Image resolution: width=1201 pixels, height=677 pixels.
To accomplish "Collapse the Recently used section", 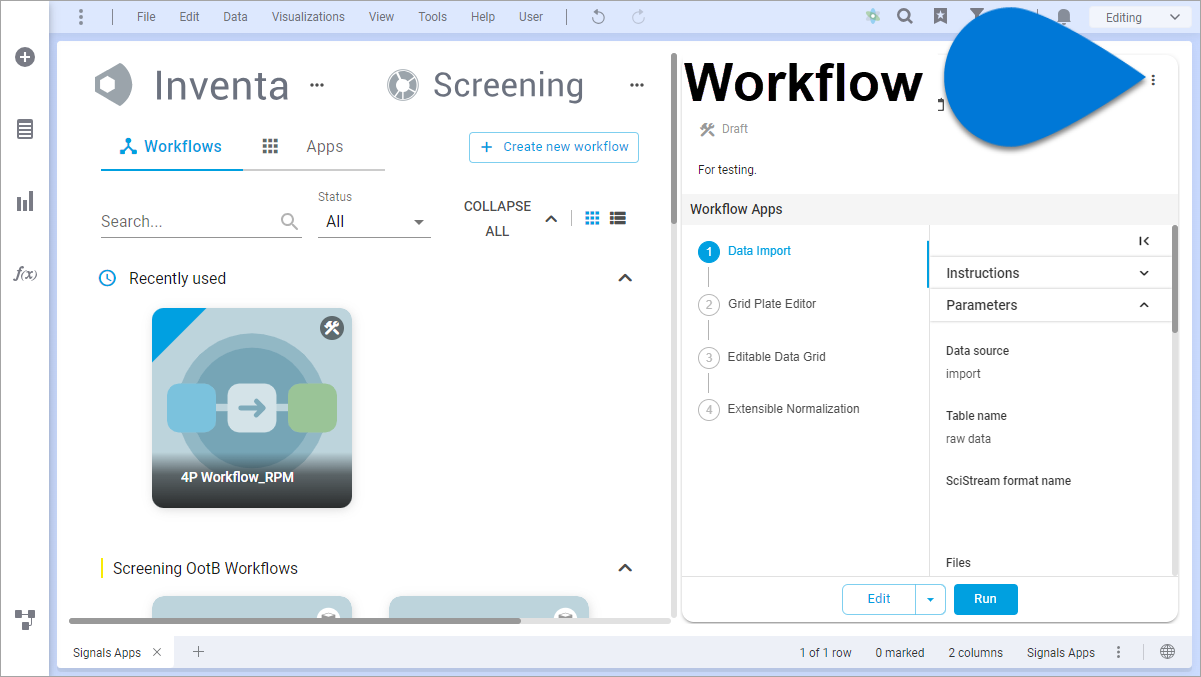I will (625, 278).
